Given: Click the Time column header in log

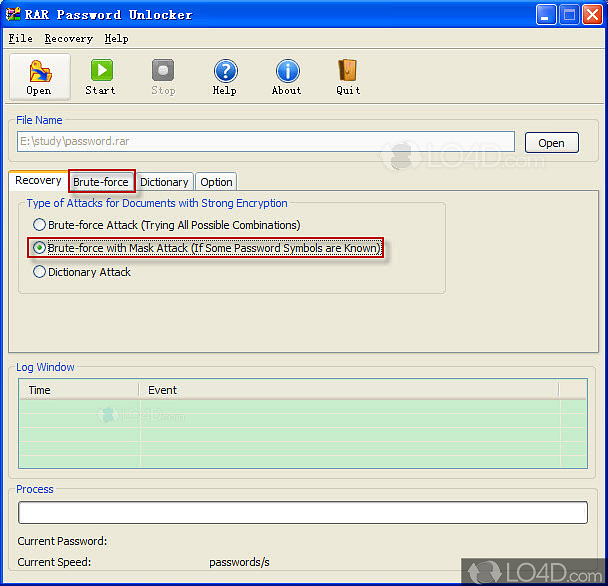Looking at the screenshot, I should point(79,390).
